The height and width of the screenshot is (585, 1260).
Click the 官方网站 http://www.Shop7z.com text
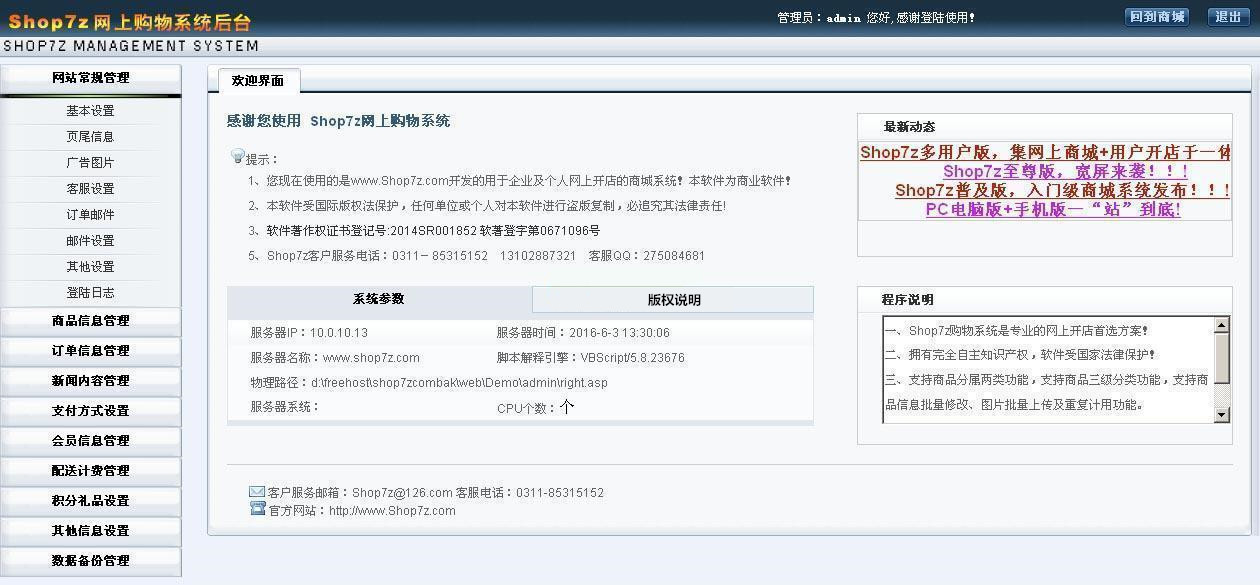tap(362, 511)
